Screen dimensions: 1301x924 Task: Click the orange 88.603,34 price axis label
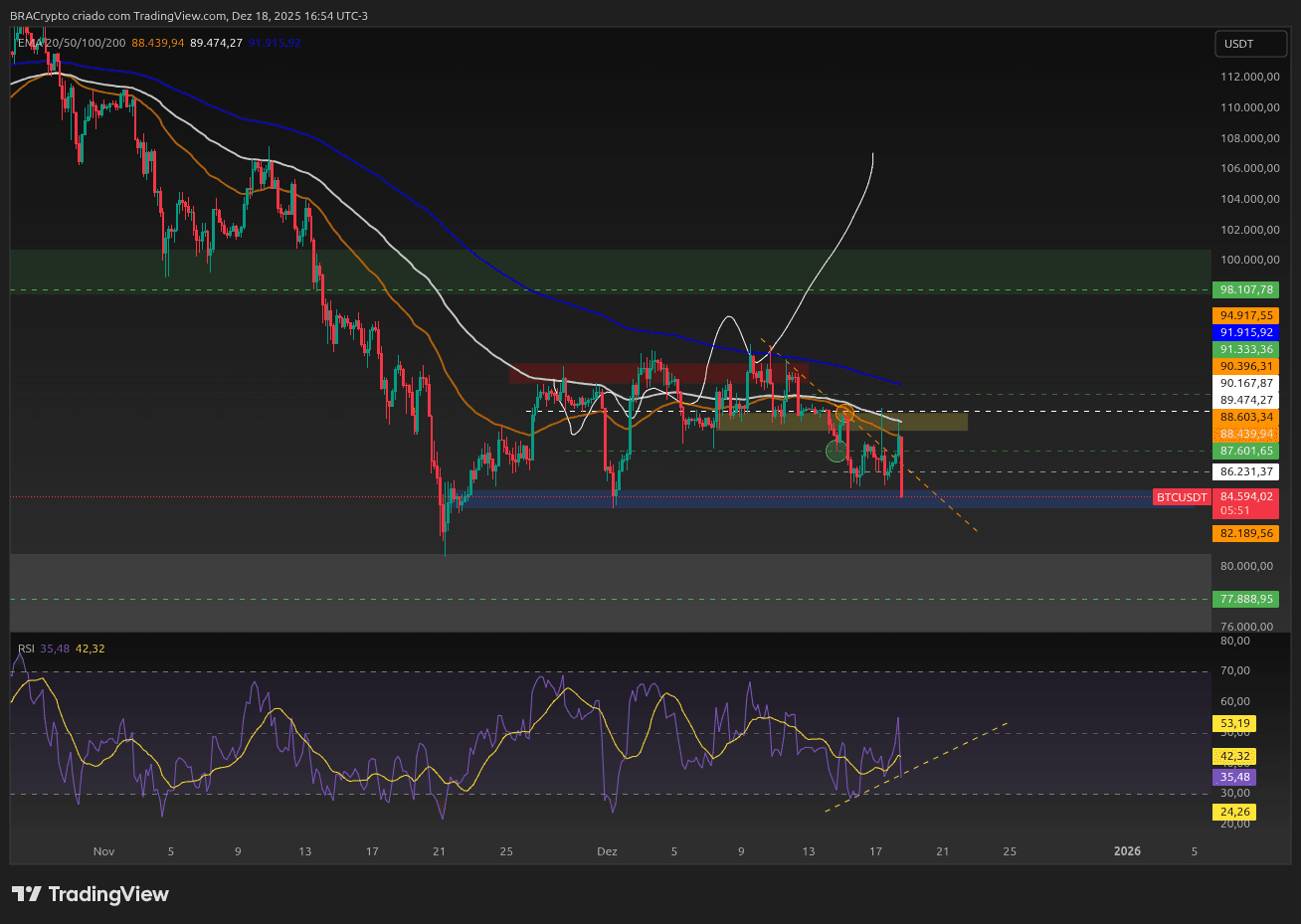coord(1246,417)
